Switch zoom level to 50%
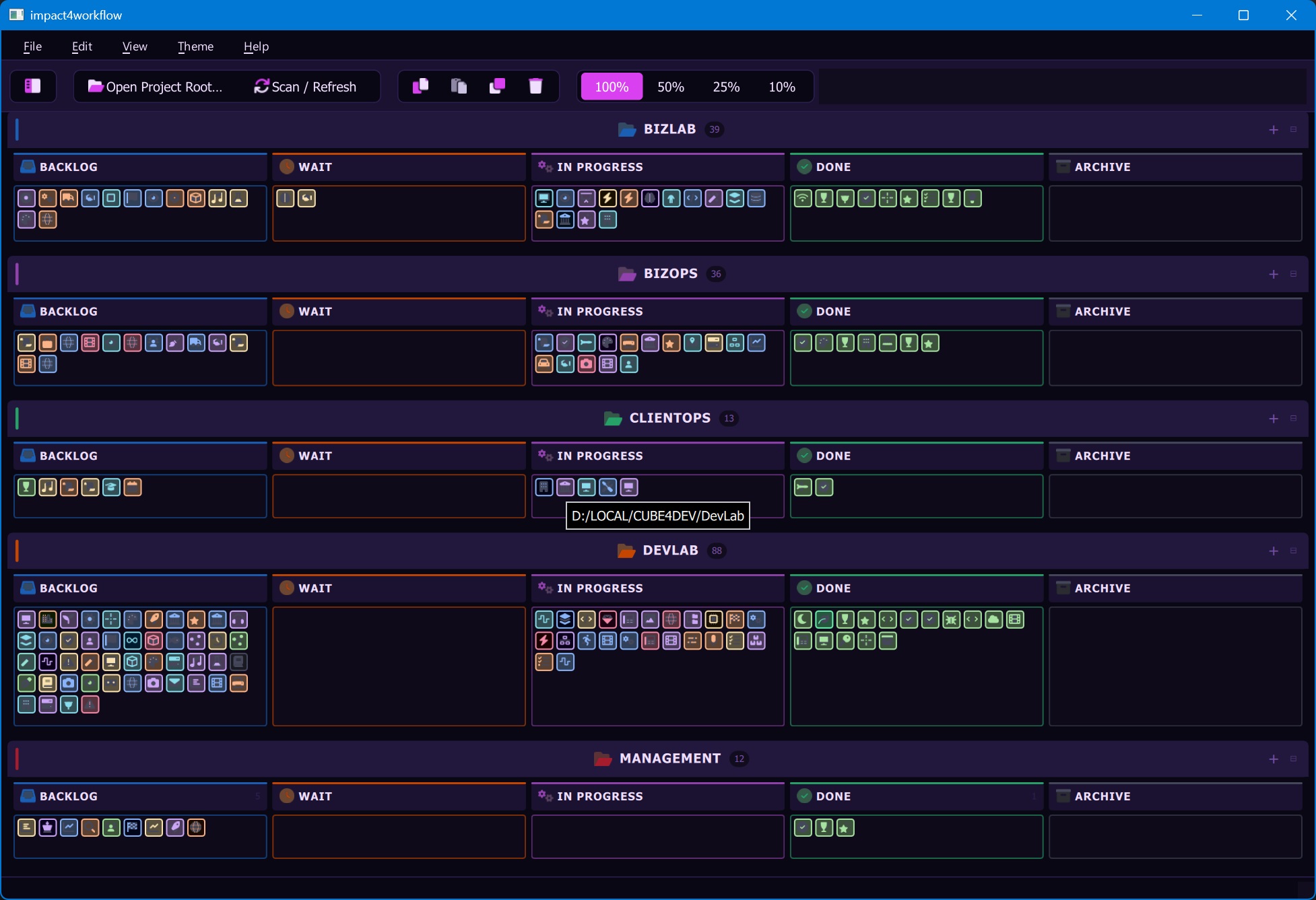 (x=670, y=87)
